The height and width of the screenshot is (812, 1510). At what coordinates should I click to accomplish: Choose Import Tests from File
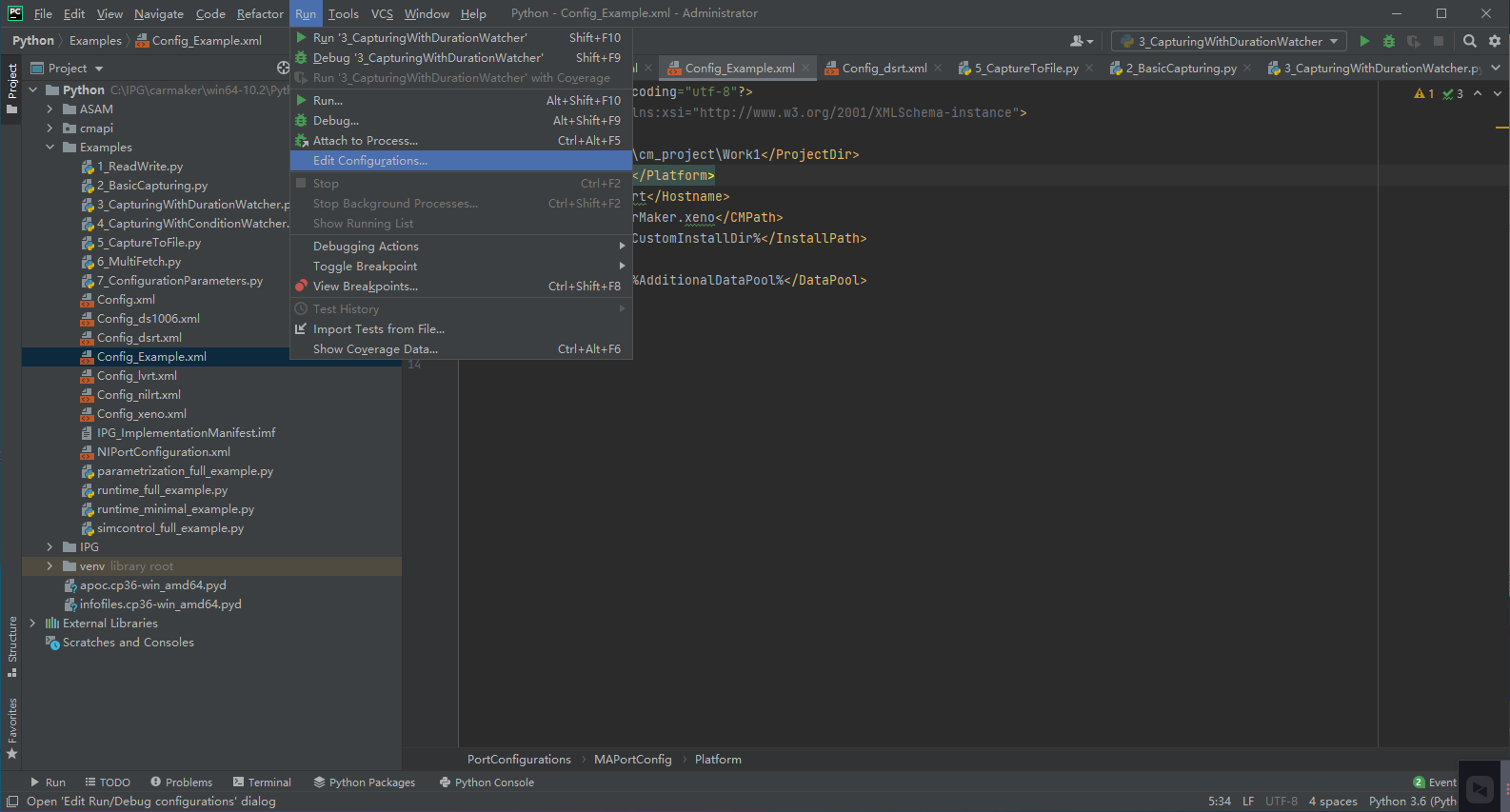[x=461, y=329]
